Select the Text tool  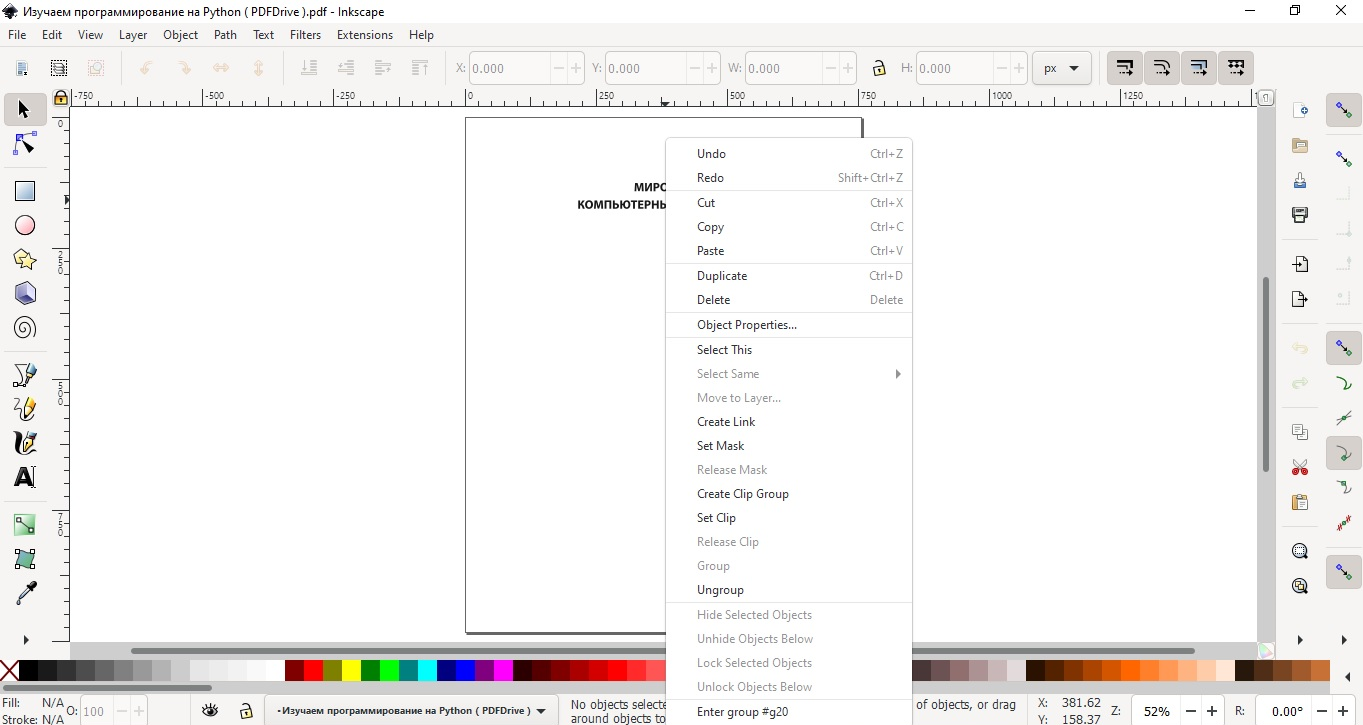[x=25, y=477]
